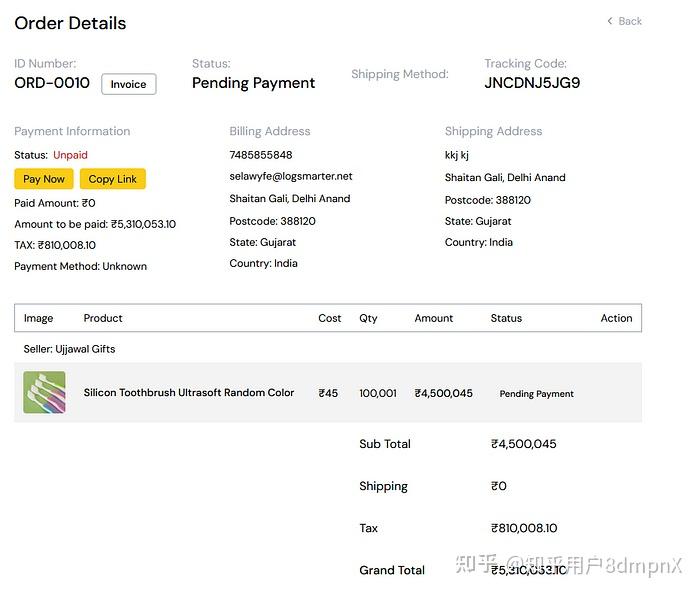This screenshot has height=596, width=700.
Task: Click the product row Pending Payment status
Action: pos(537,394)
